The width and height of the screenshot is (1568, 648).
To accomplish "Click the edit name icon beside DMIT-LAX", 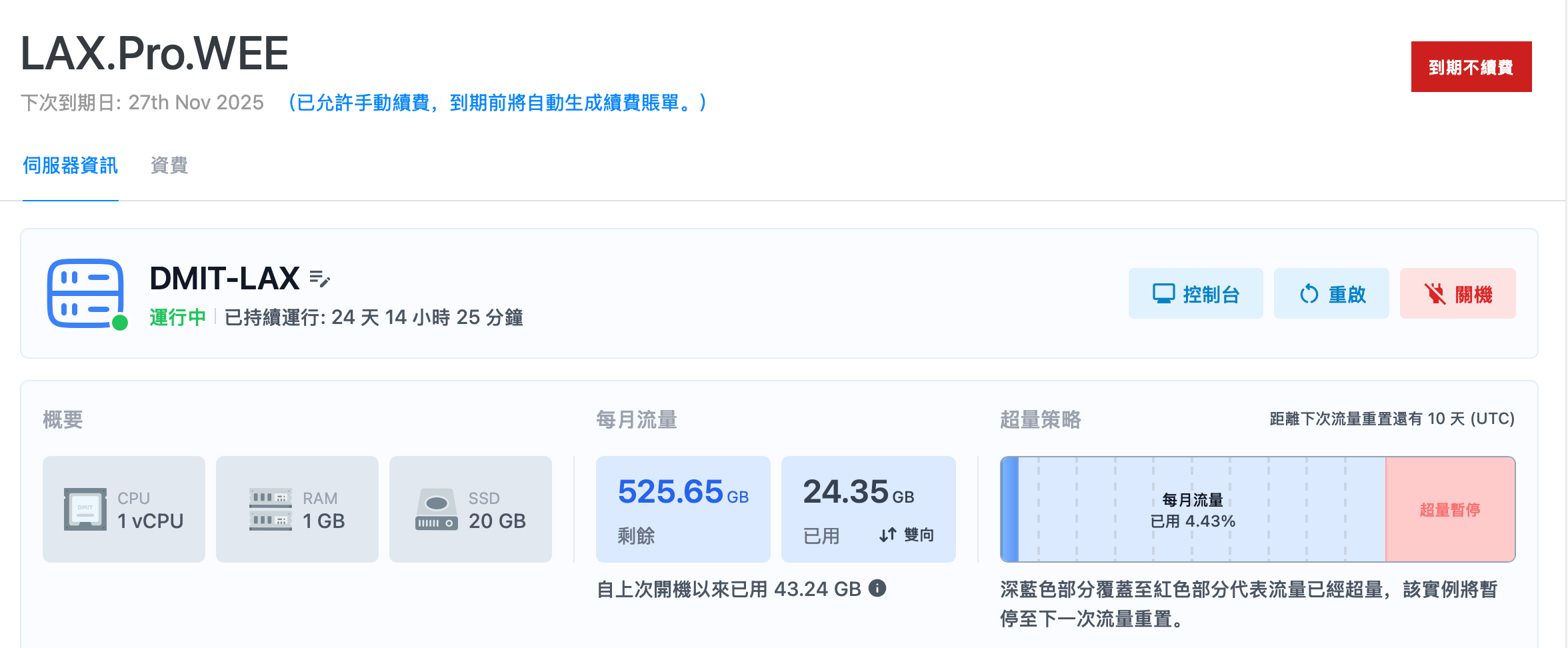I will click(320, 279).
